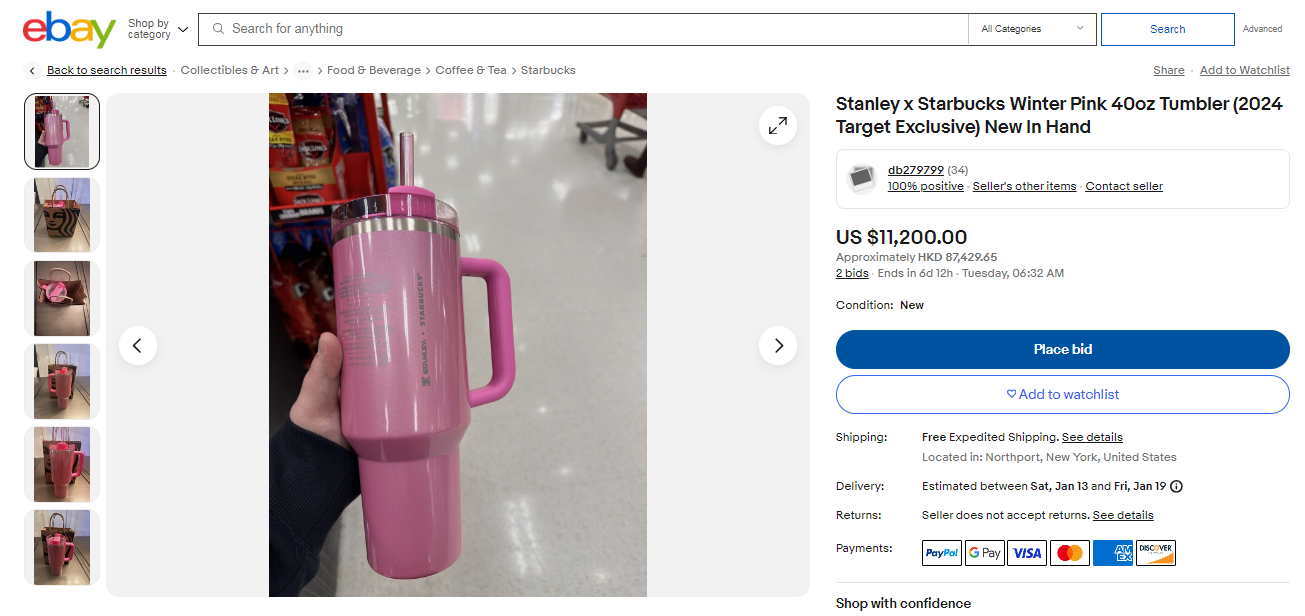Select the second thumbnail with Starbucks bag

click(62, 215)
